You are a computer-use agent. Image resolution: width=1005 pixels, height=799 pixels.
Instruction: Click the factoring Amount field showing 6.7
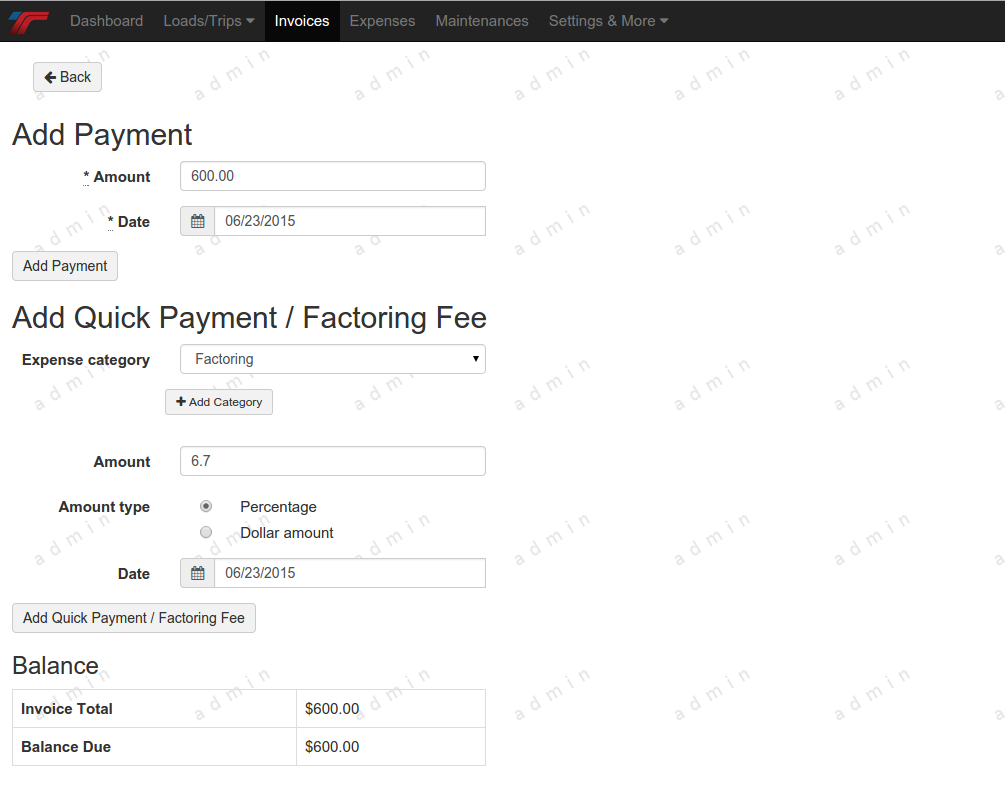(x=333, y=461)
